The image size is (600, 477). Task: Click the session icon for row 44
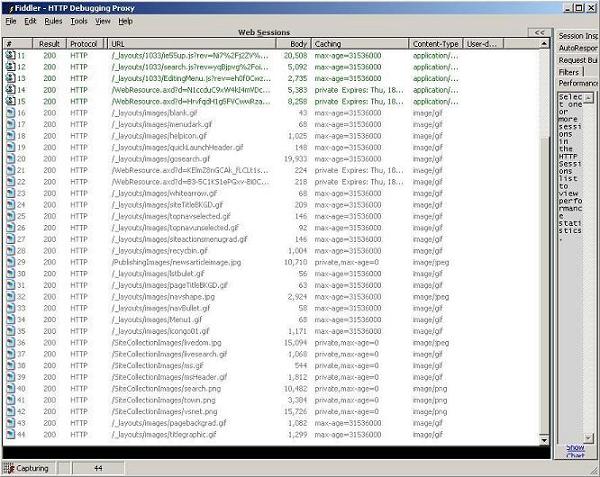click(x=9, y=435)
